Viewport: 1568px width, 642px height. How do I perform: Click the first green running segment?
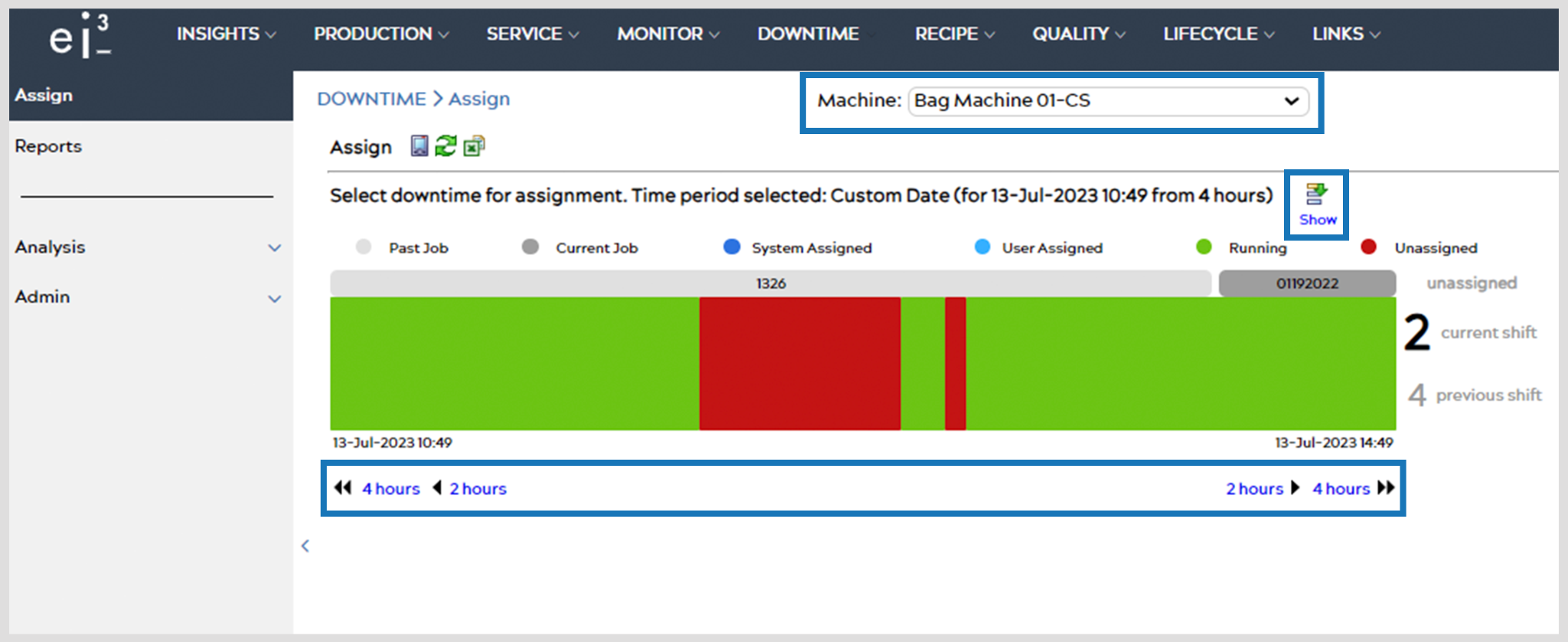514,363
